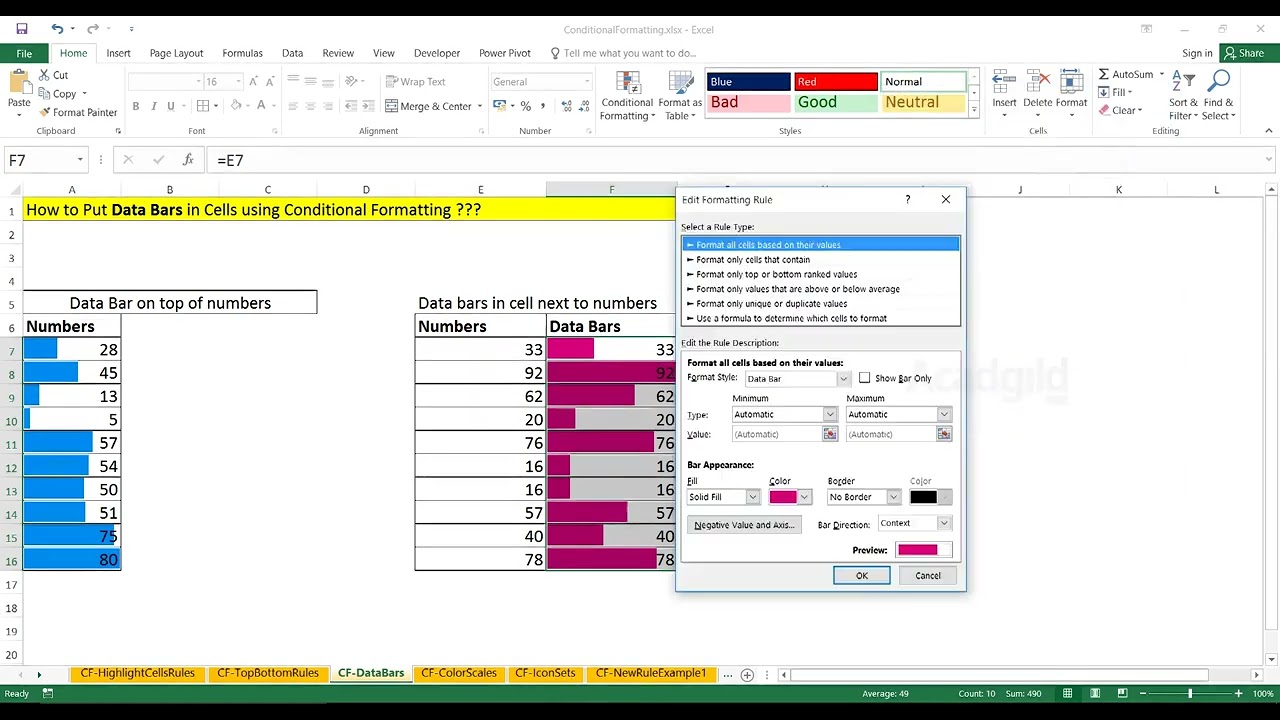
Task: Add a new sheet with plus icon
Action: [747, 675]
